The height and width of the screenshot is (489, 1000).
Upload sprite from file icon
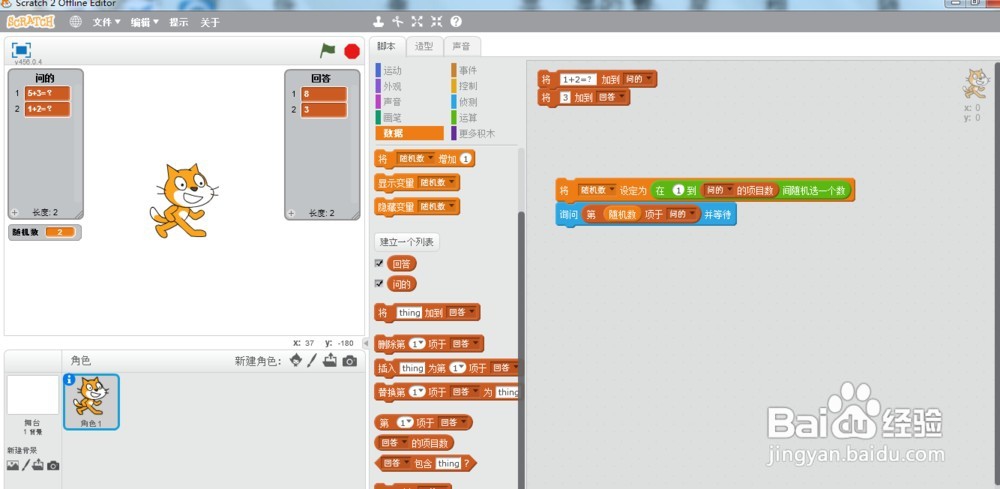(330, 360)
